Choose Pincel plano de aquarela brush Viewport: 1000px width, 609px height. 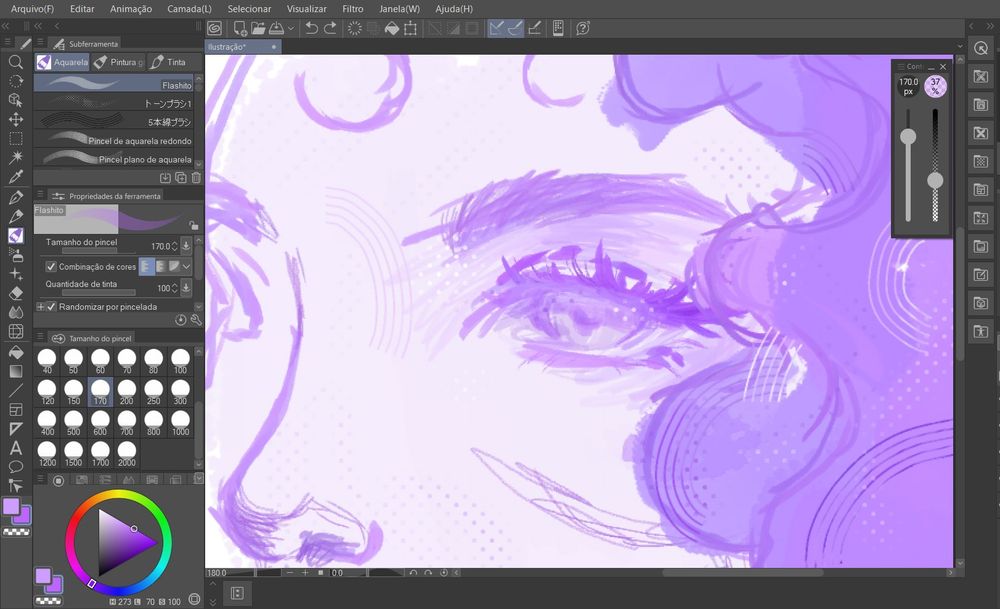[115, 159]
